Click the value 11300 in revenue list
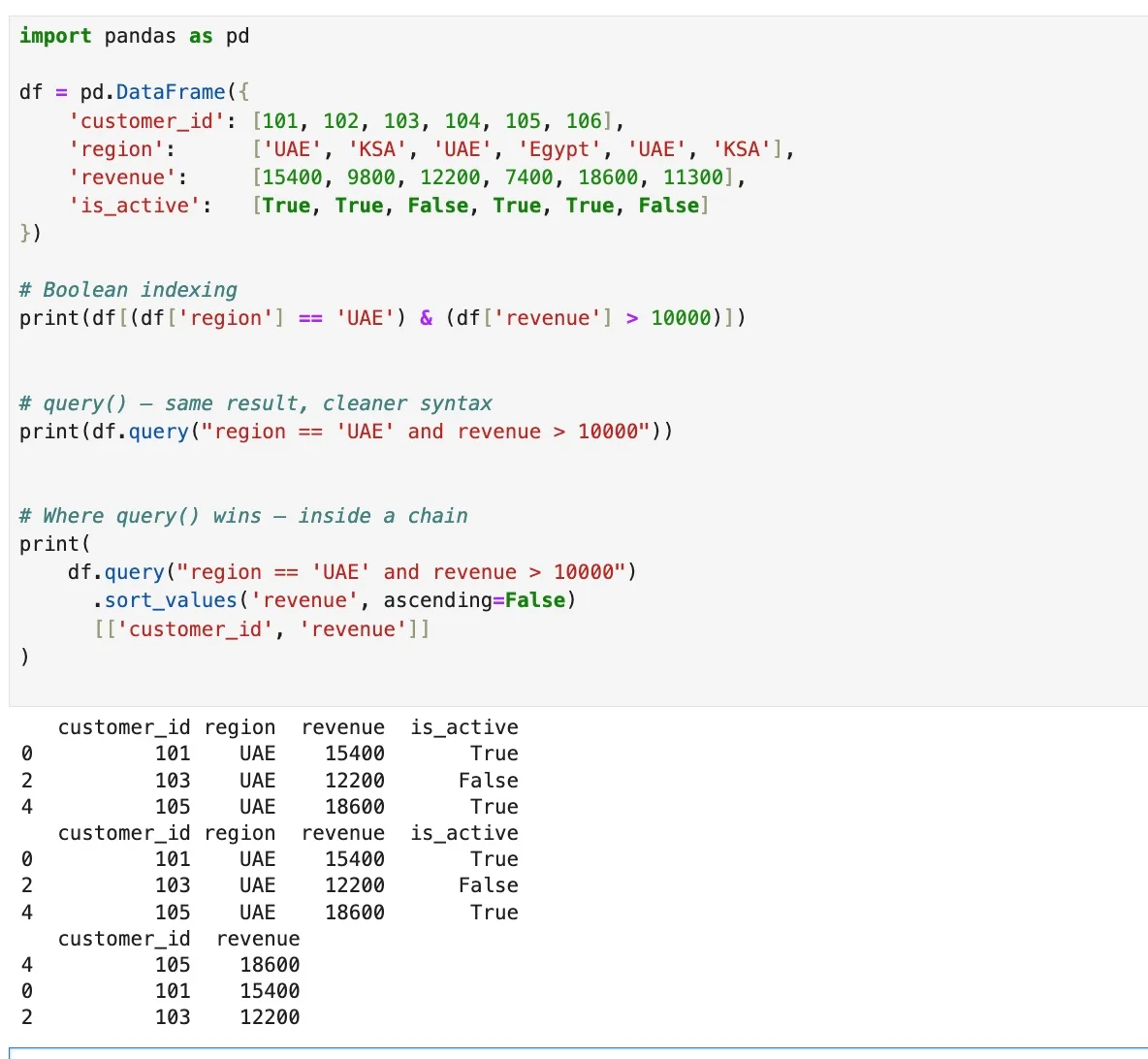 (692, 177)
